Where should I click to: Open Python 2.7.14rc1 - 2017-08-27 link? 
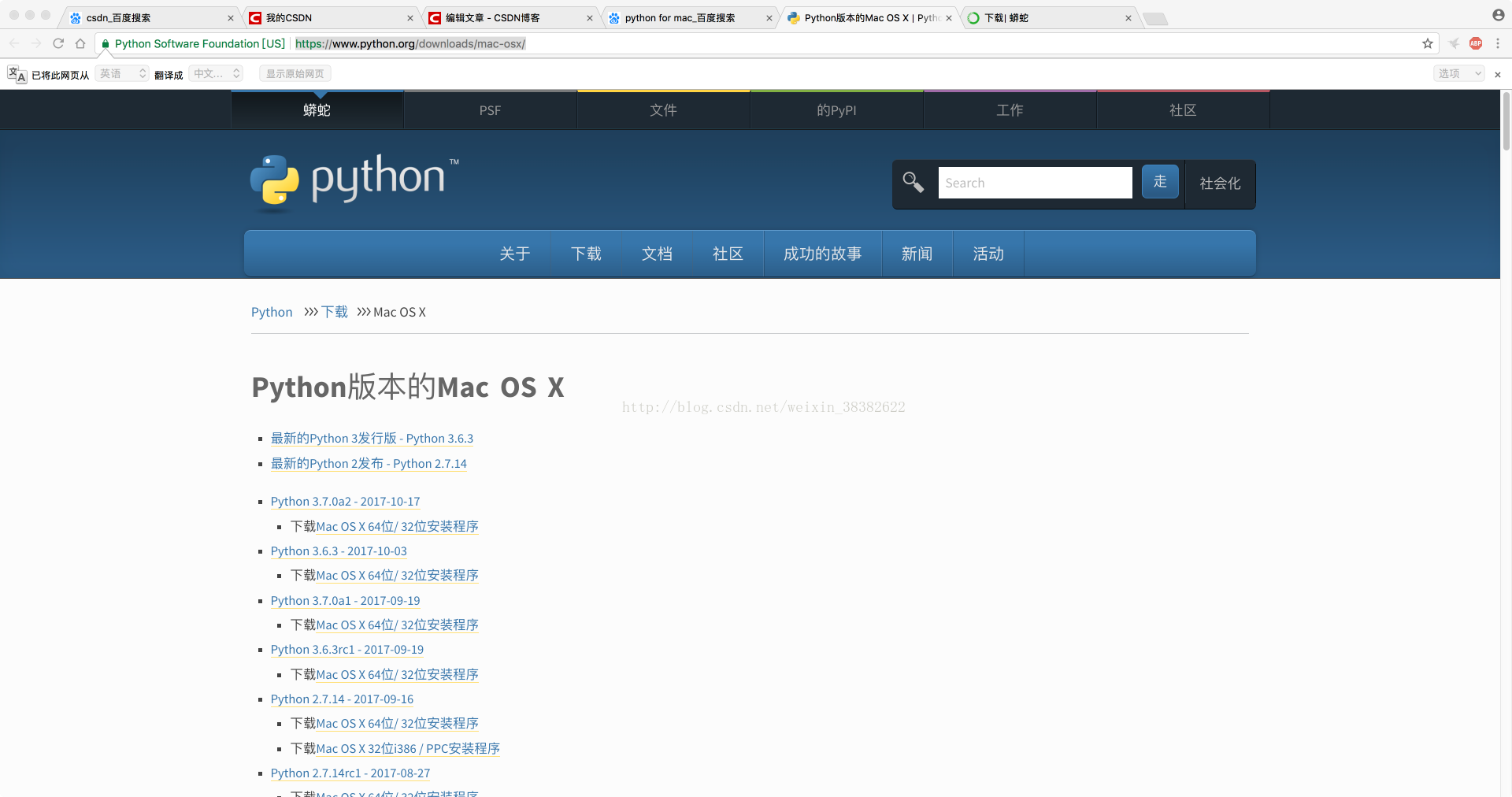[350, 773]
